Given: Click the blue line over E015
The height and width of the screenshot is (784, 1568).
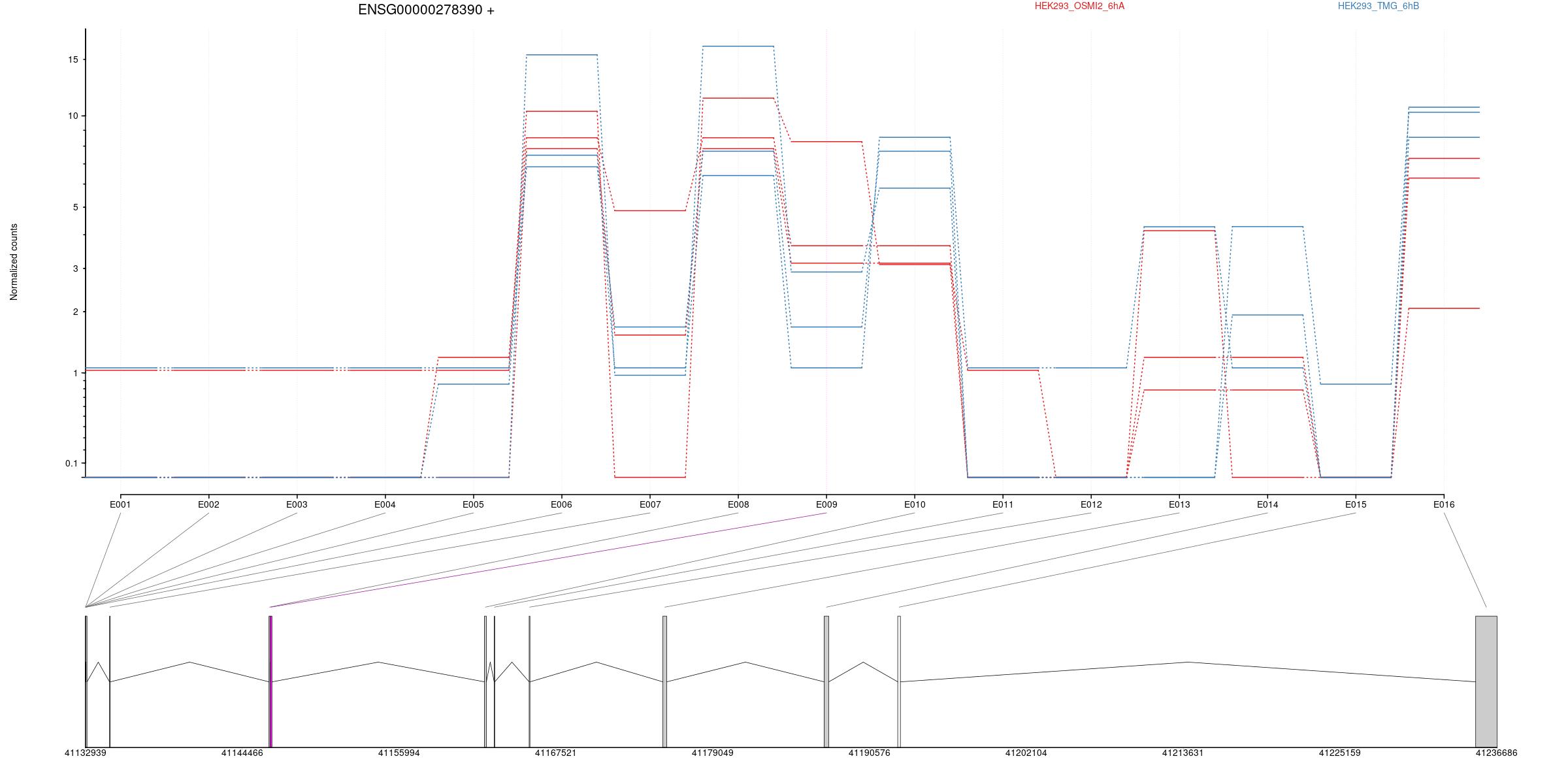Looking at the screenshot, I should 1356,384.
